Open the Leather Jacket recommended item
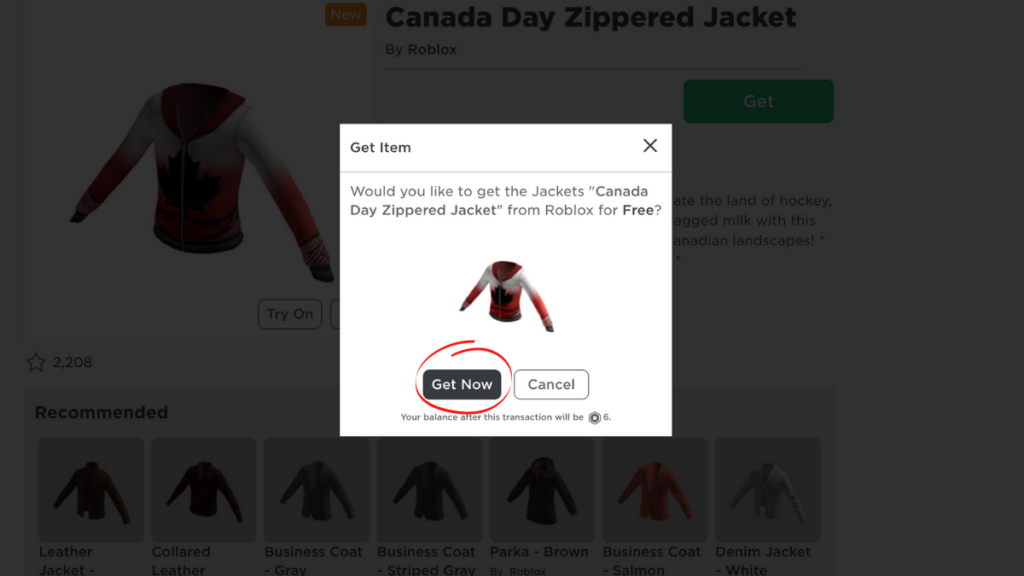Image resolution: width=1024 pixels, height=576 pixels. pyautogui.click(x=91, y=490)
